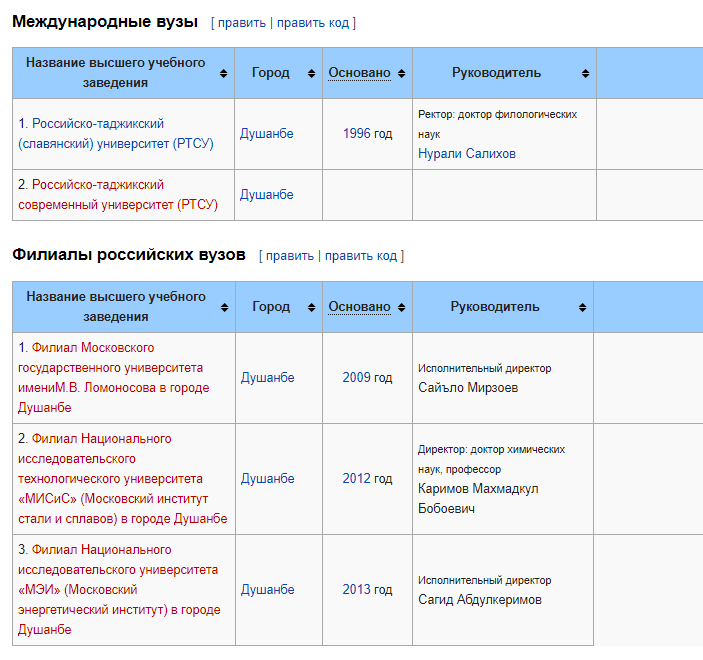The height and width of the screenshot is (660, 703).
Task: Open Филиал Московского государственного университета link
Action: [113, 378]
